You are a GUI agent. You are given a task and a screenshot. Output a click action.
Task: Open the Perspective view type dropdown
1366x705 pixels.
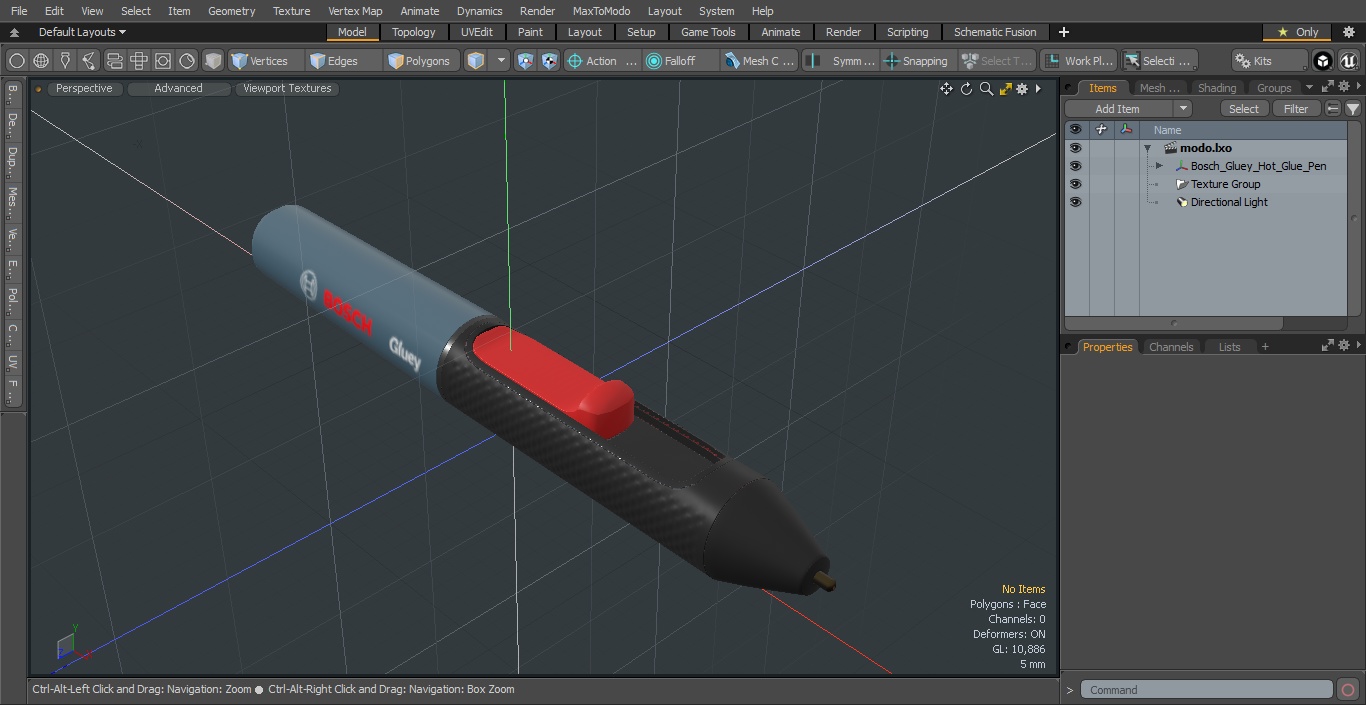[x=84, y=88]
